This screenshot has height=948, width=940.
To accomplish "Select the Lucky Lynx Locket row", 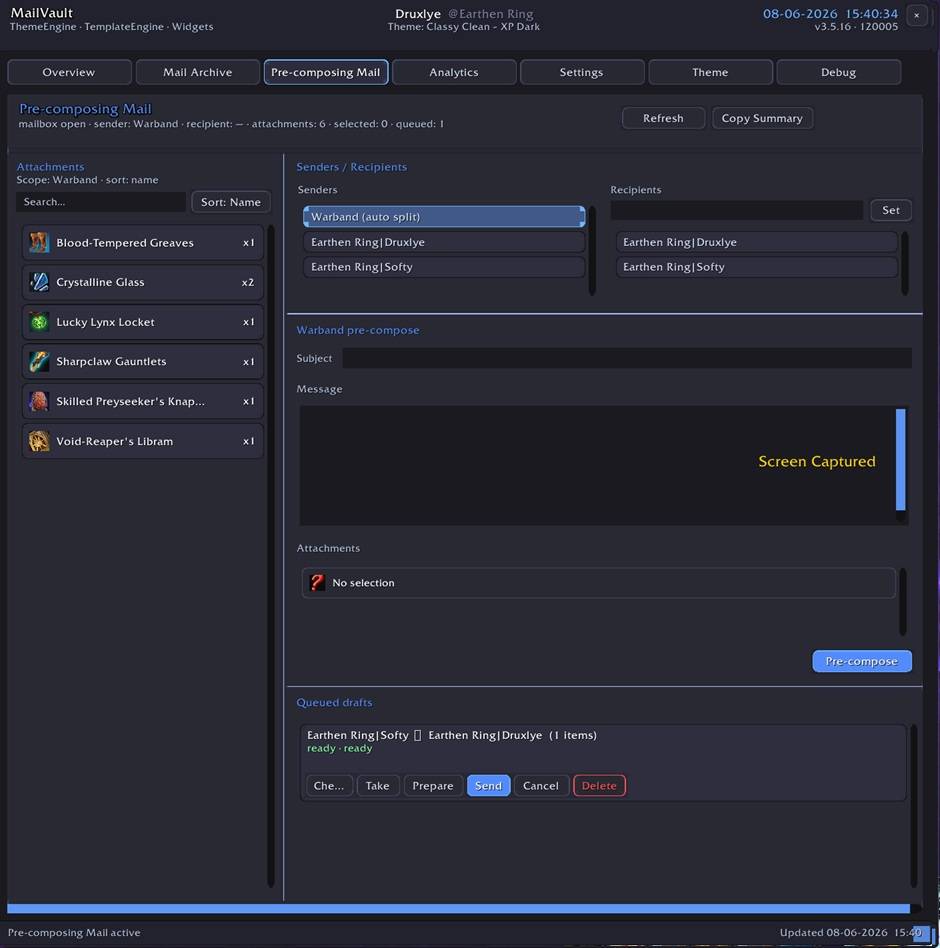I will pos(143,322).
